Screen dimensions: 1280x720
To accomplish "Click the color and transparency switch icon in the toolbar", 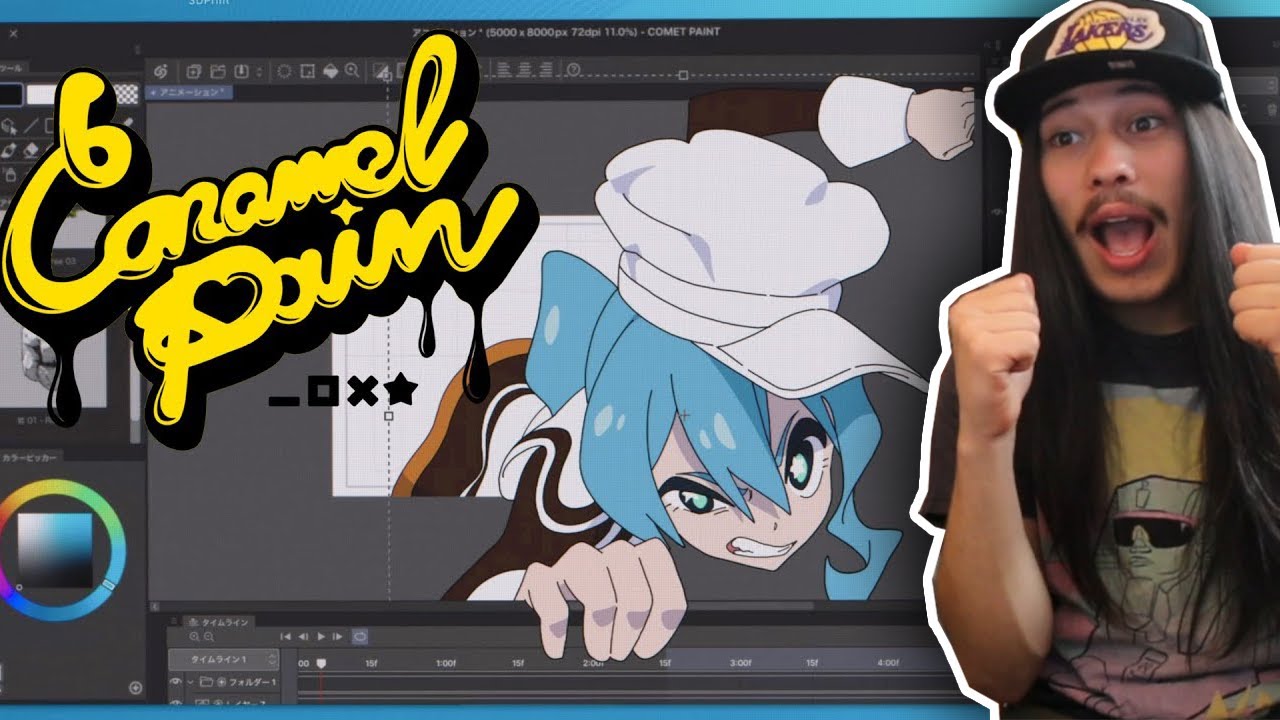I will pos(381,72).
